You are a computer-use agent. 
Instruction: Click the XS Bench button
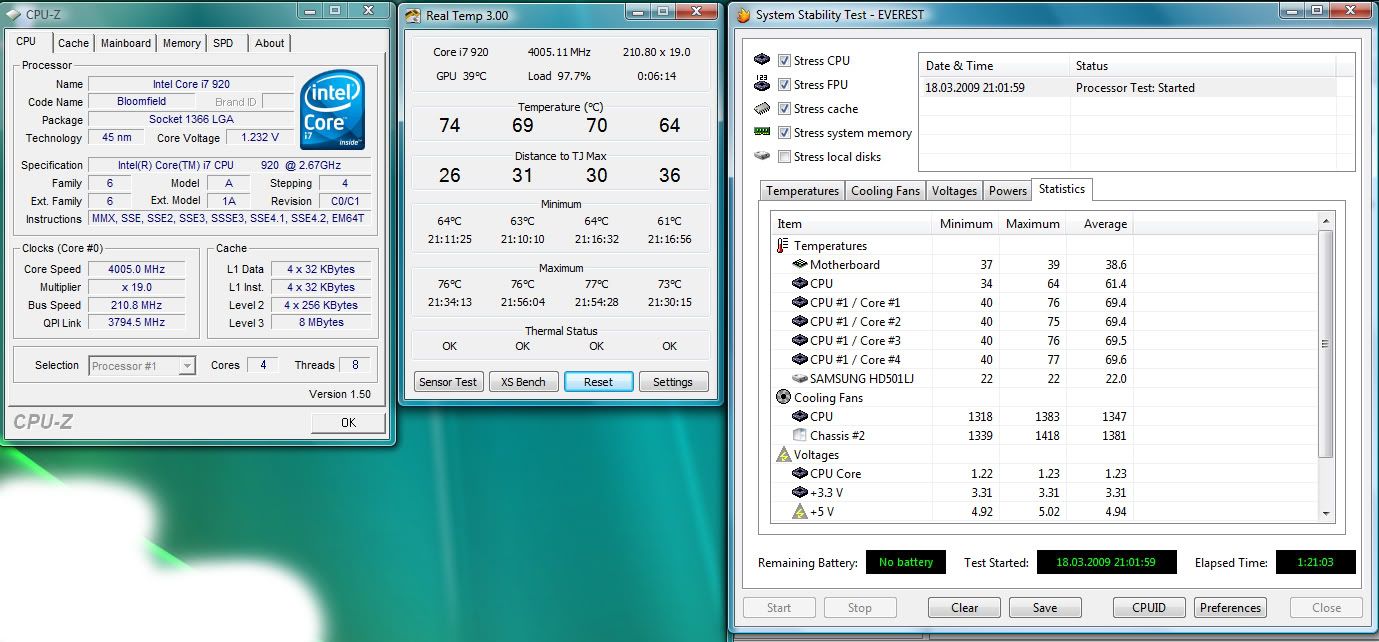(523, 382)
